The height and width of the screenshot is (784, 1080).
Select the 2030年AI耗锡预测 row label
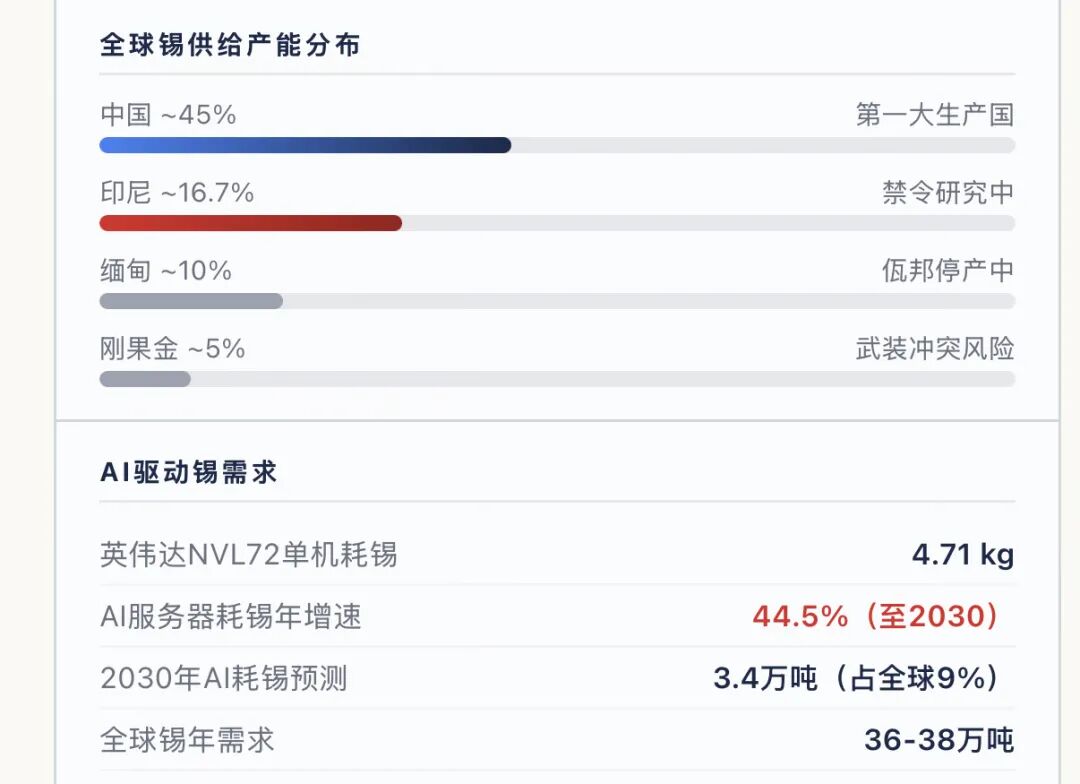click(x=223, y=678)
